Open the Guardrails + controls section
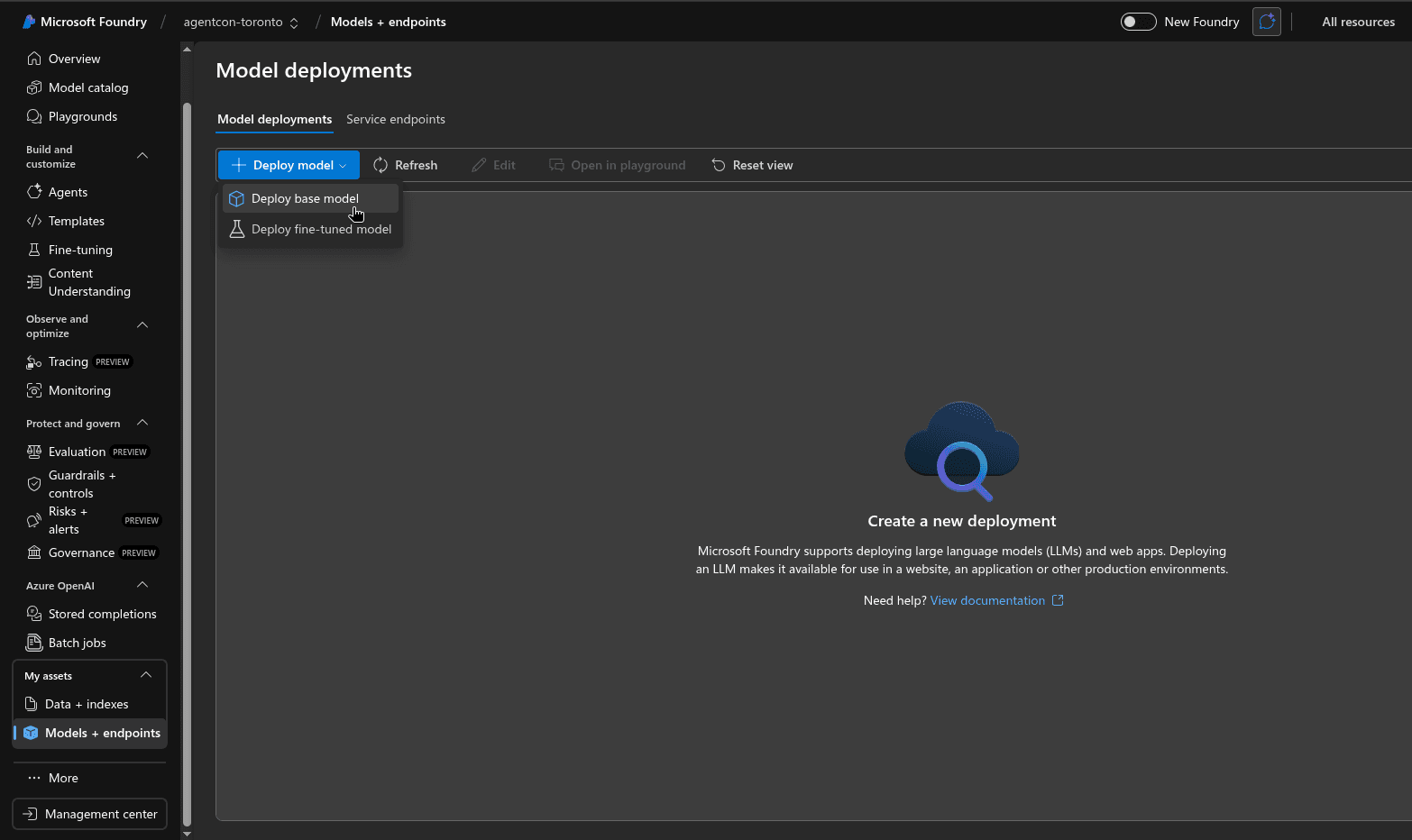The image size is (1412, 840). [83, 483]
